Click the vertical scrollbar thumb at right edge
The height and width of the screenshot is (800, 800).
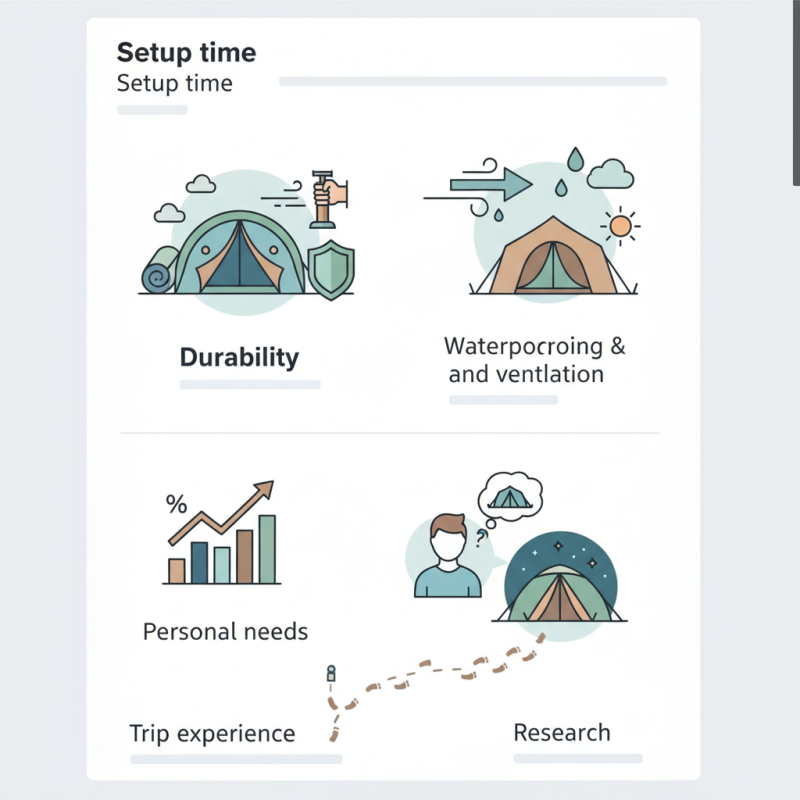pyautogui.click(x=796, y=92)
